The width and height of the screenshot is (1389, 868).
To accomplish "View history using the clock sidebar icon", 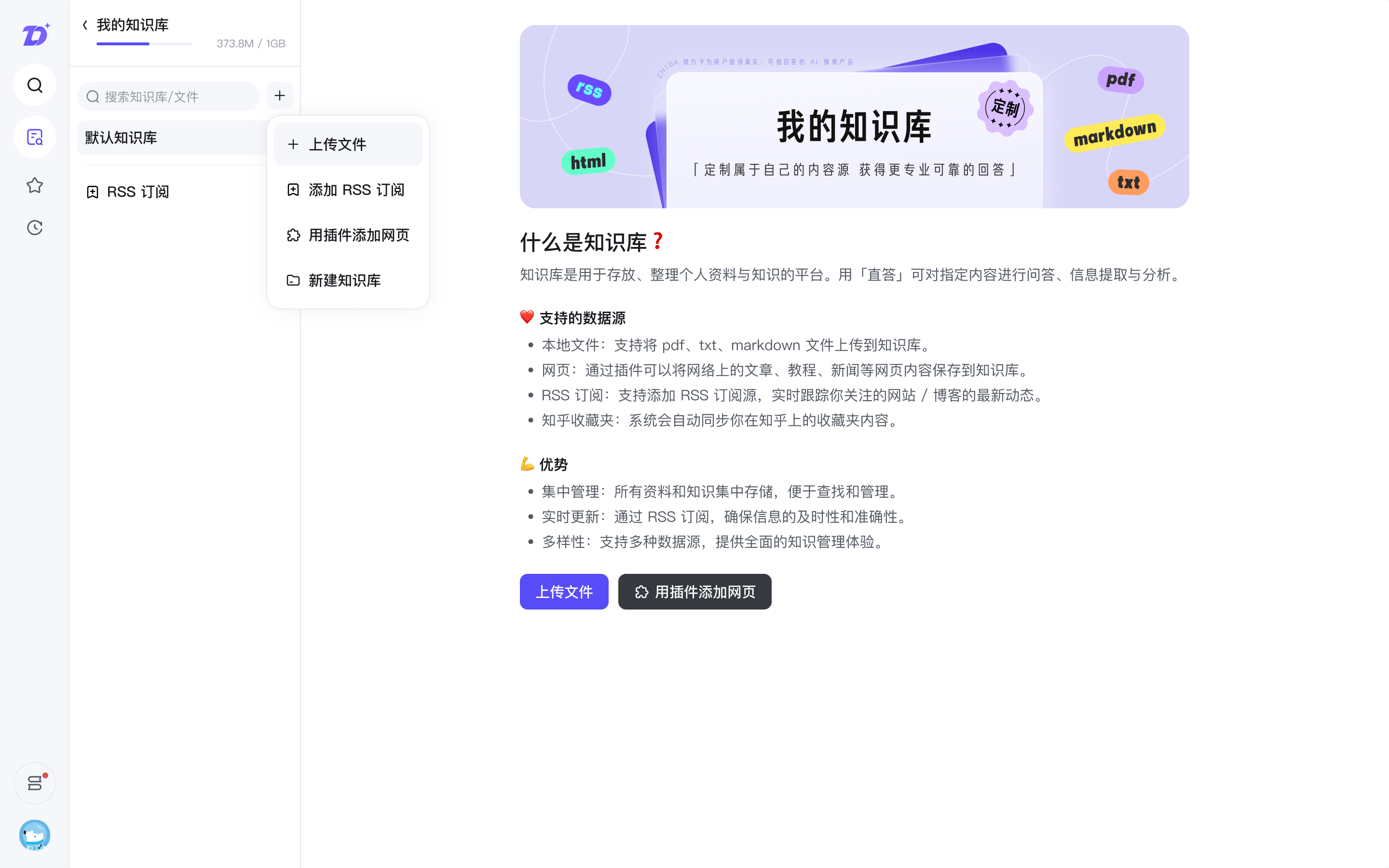I will (34, 227).
